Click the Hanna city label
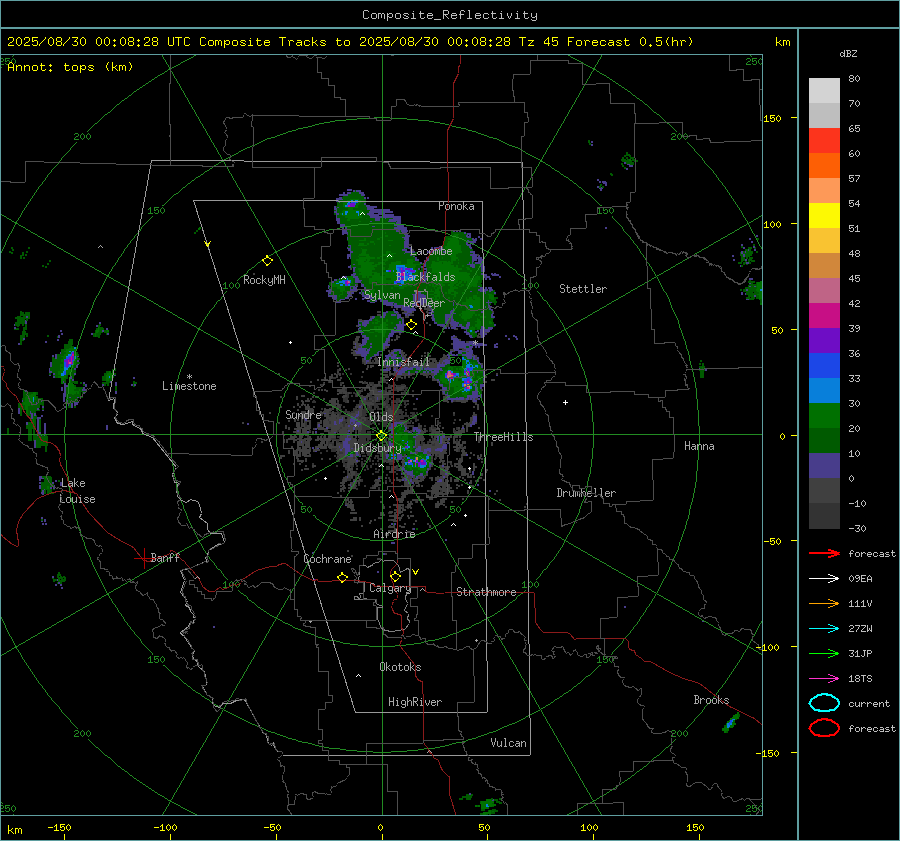The image size is (900, 841). (699, 446)
